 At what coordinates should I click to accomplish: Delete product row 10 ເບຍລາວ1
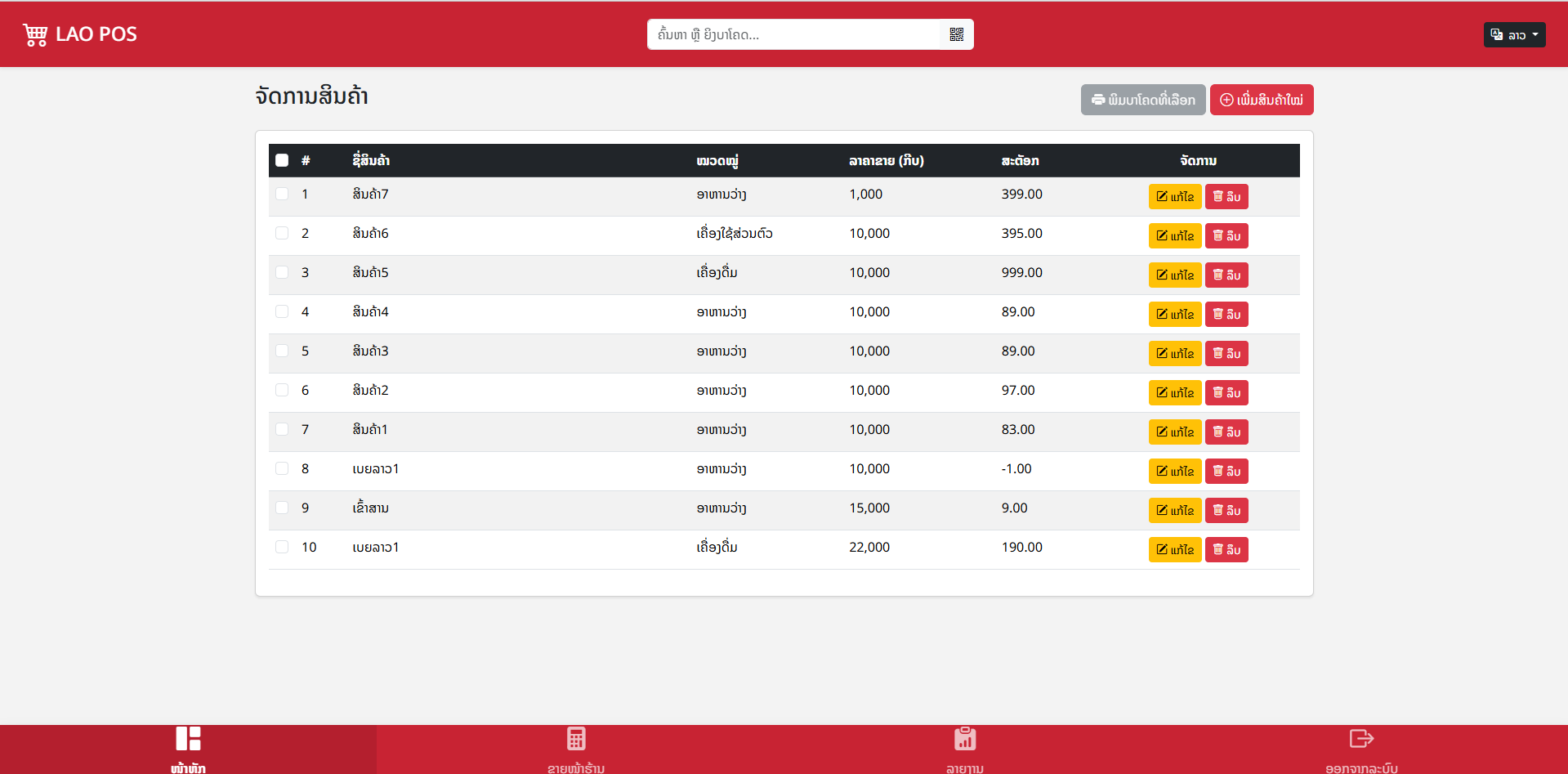pos(1226,549)
